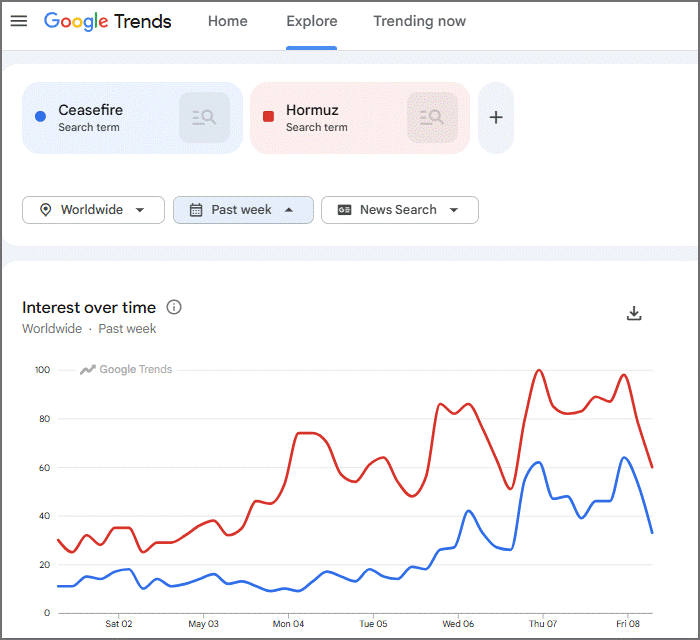This screenshot has height=640, width=700.
Task: Go to the Home tab
Action: 228,21
